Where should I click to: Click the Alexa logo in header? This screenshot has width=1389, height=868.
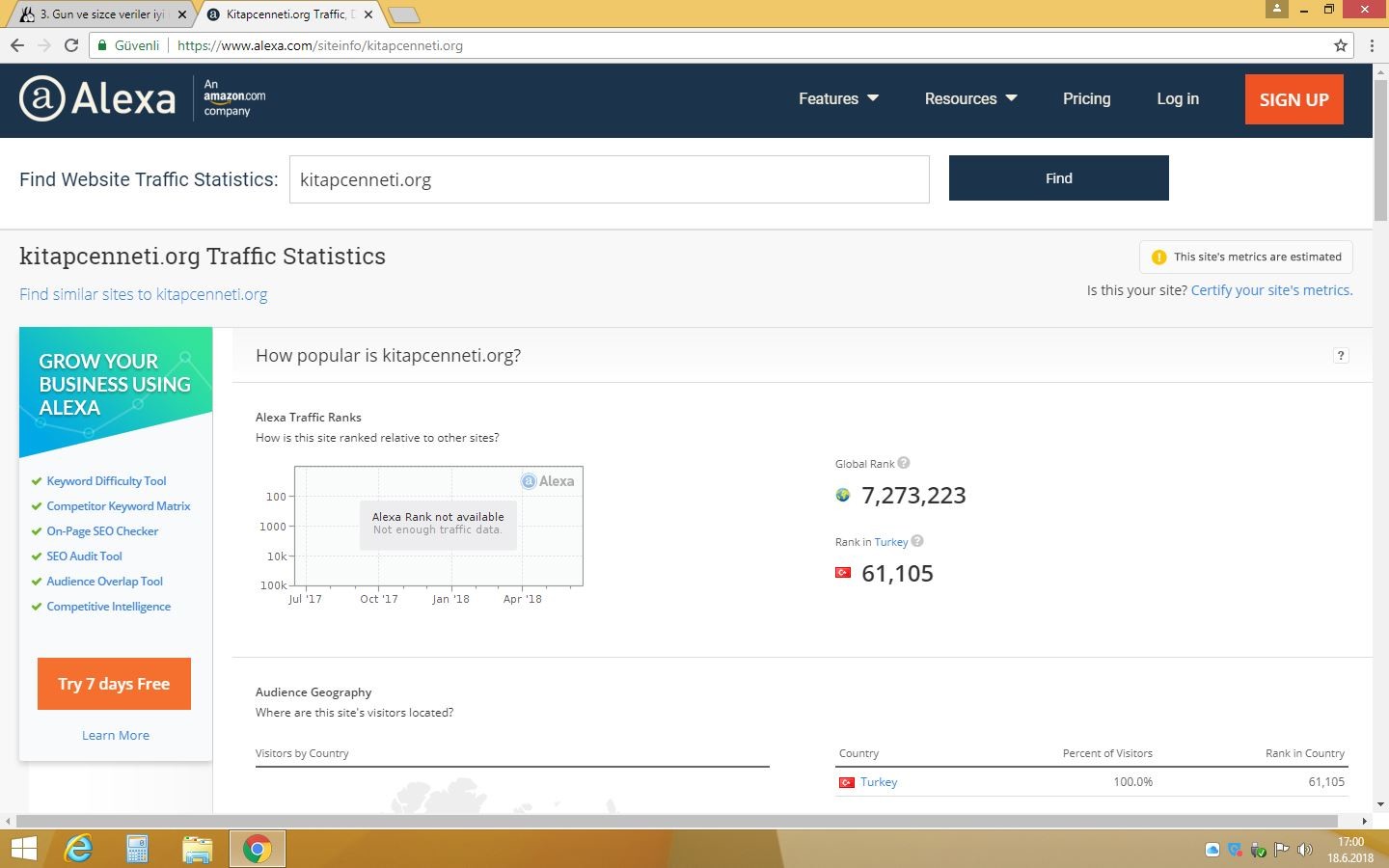pos(97,98)
